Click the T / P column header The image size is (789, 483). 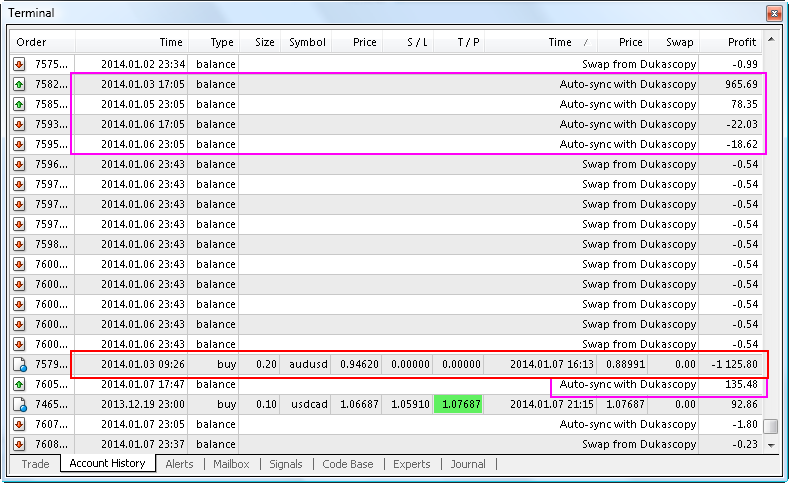458,42
